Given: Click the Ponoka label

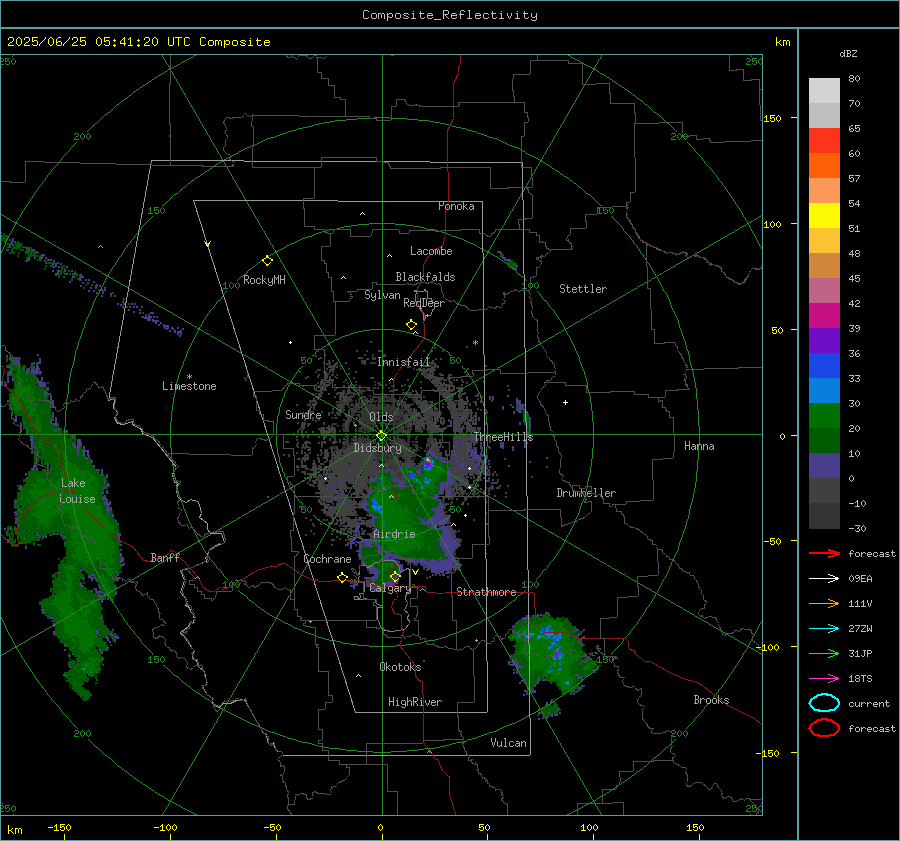Looking at the screenshot, I should pos(456,206).
